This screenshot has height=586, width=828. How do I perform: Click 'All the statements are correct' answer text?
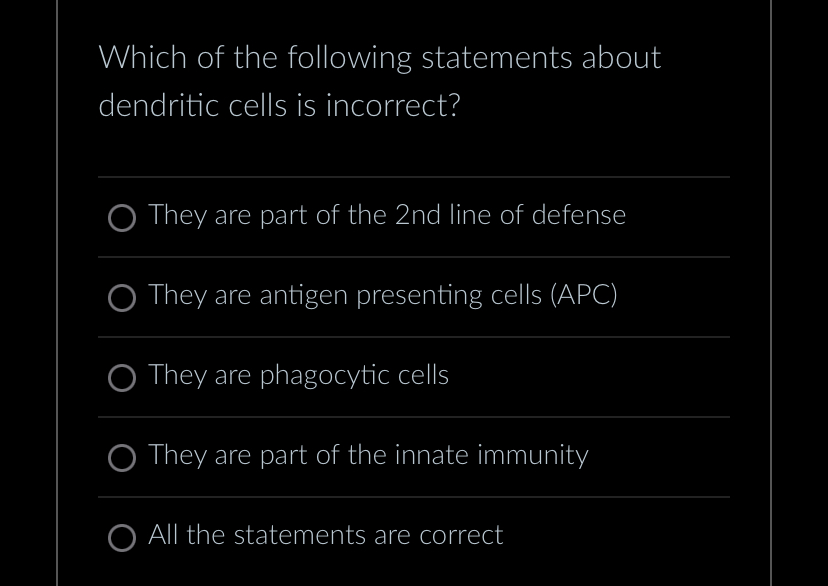(x=324, y=535)
